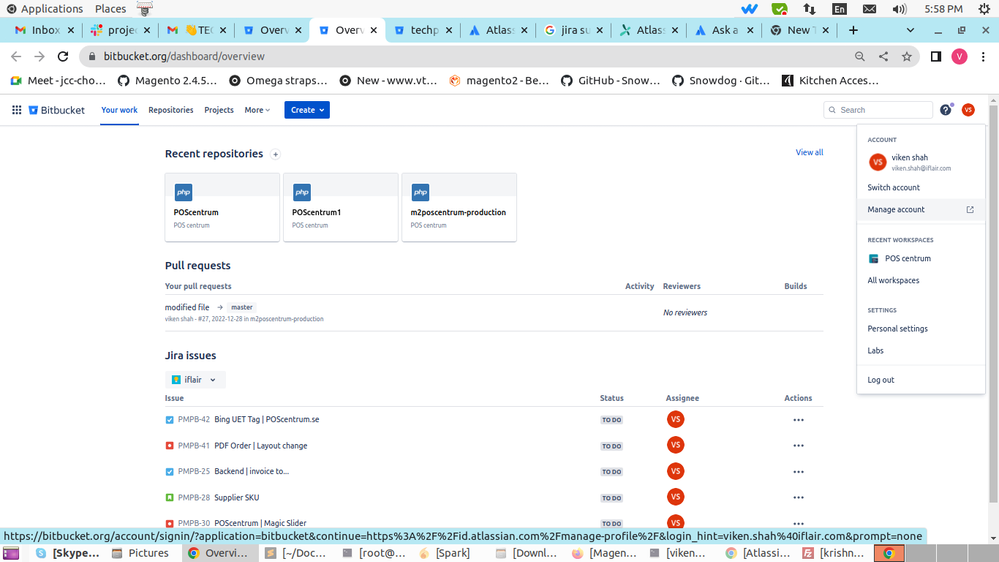This screenshot has height=562, width=999.
Task: Click the VS profile avatar in header
Action: click(x=968, y=110)
